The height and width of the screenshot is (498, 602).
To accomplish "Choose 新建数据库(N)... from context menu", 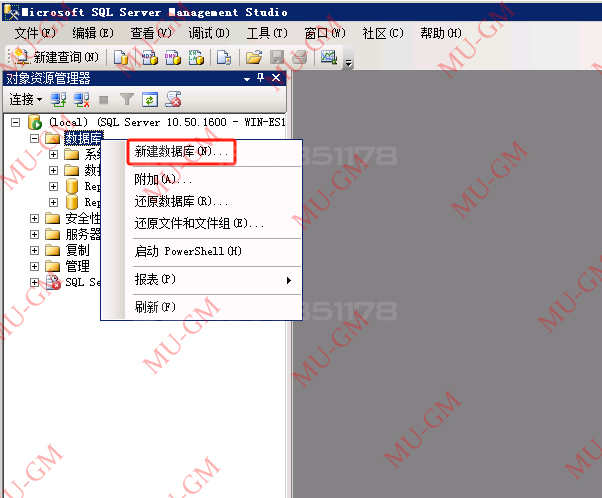I will 181,152.
